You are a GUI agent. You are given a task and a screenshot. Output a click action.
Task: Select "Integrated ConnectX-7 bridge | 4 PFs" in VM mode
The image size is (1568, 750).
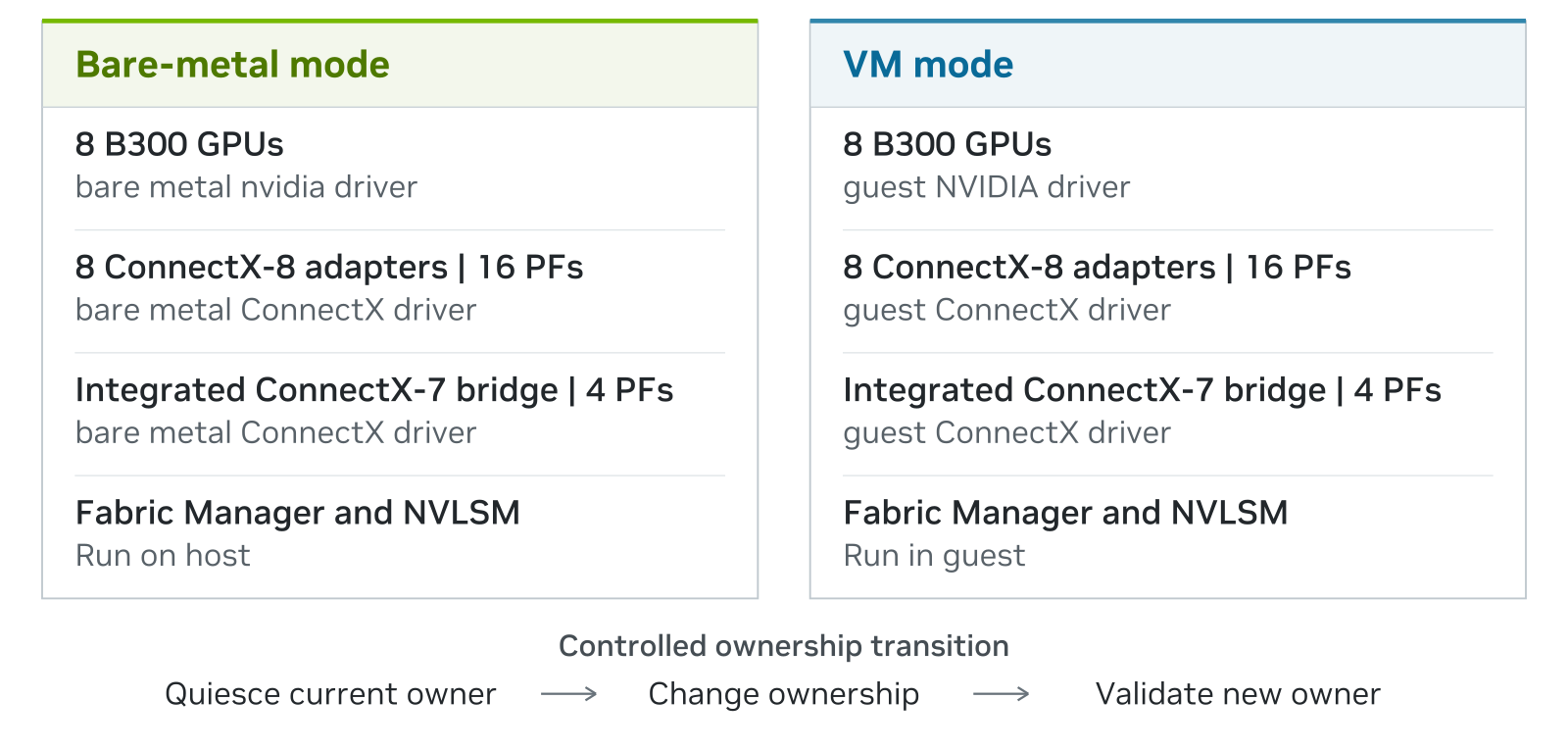[x=1142, y=390]
